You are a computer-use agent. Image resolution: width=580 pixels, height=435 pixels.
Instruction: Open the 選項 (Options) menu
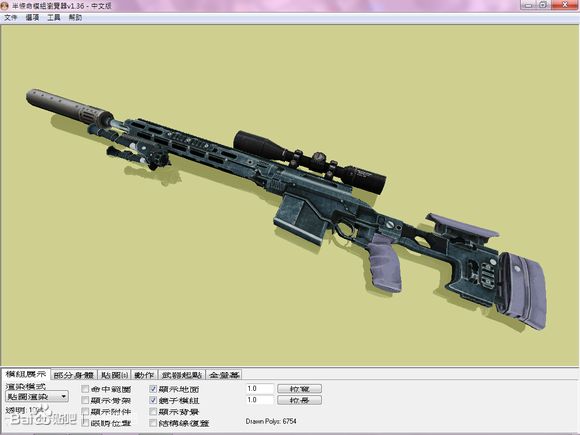[x=32, y=17]
